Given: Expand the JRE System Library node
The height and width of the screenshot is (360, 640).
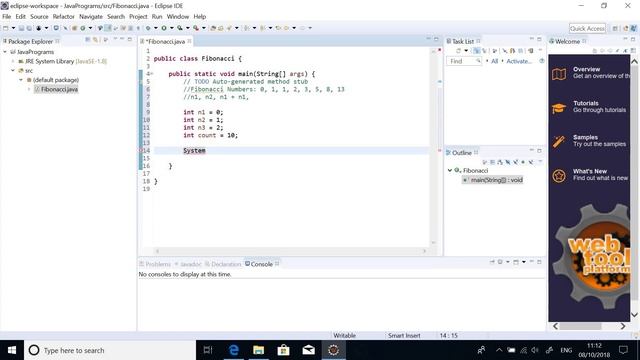Looking at the screenshot, I should [13, 61].
